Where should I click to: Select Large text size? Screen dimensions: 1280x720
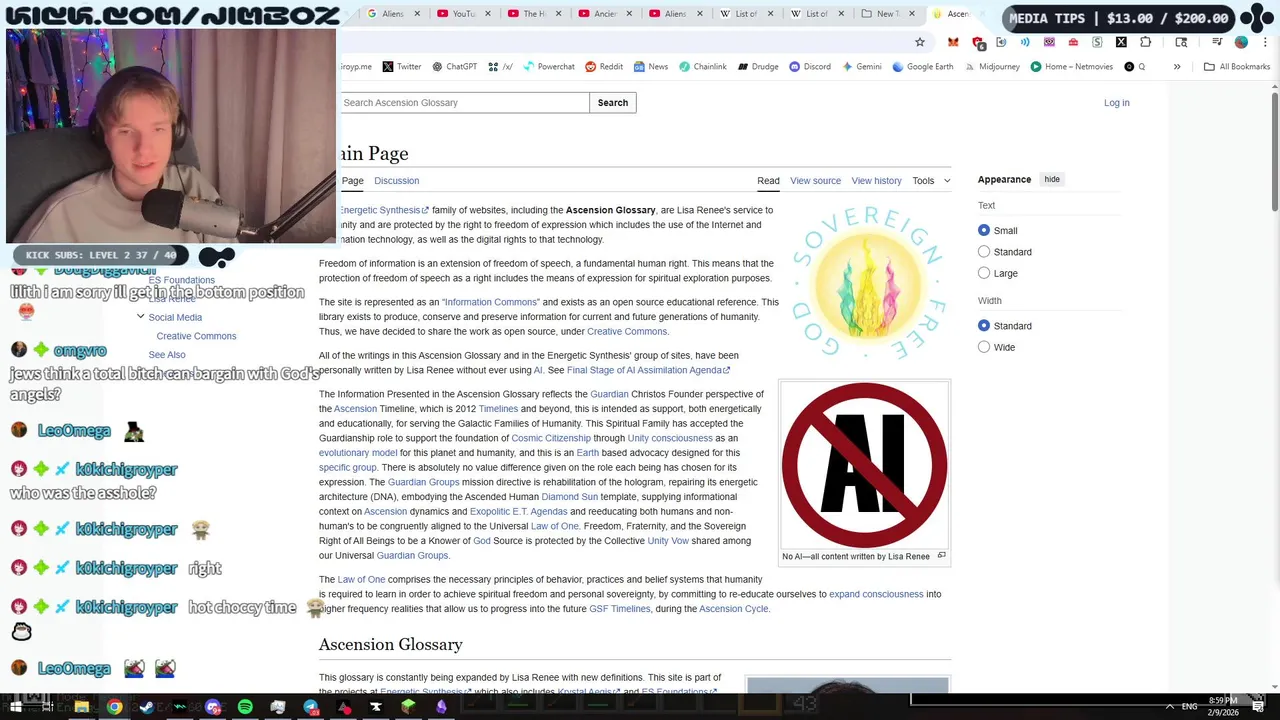click(984, 273)
